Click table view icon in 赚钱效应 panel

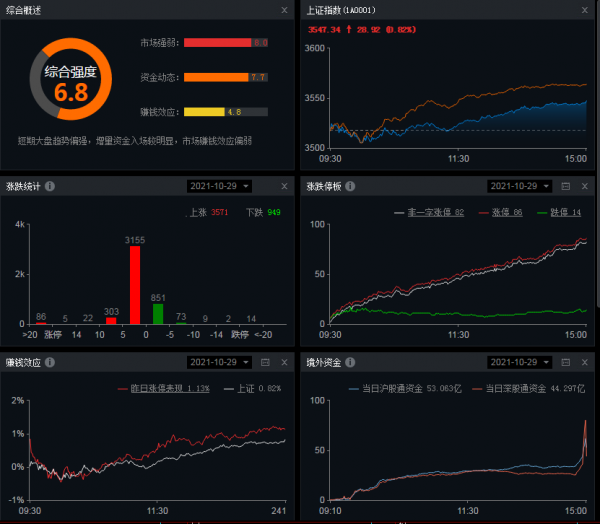[x=265, y=362]
